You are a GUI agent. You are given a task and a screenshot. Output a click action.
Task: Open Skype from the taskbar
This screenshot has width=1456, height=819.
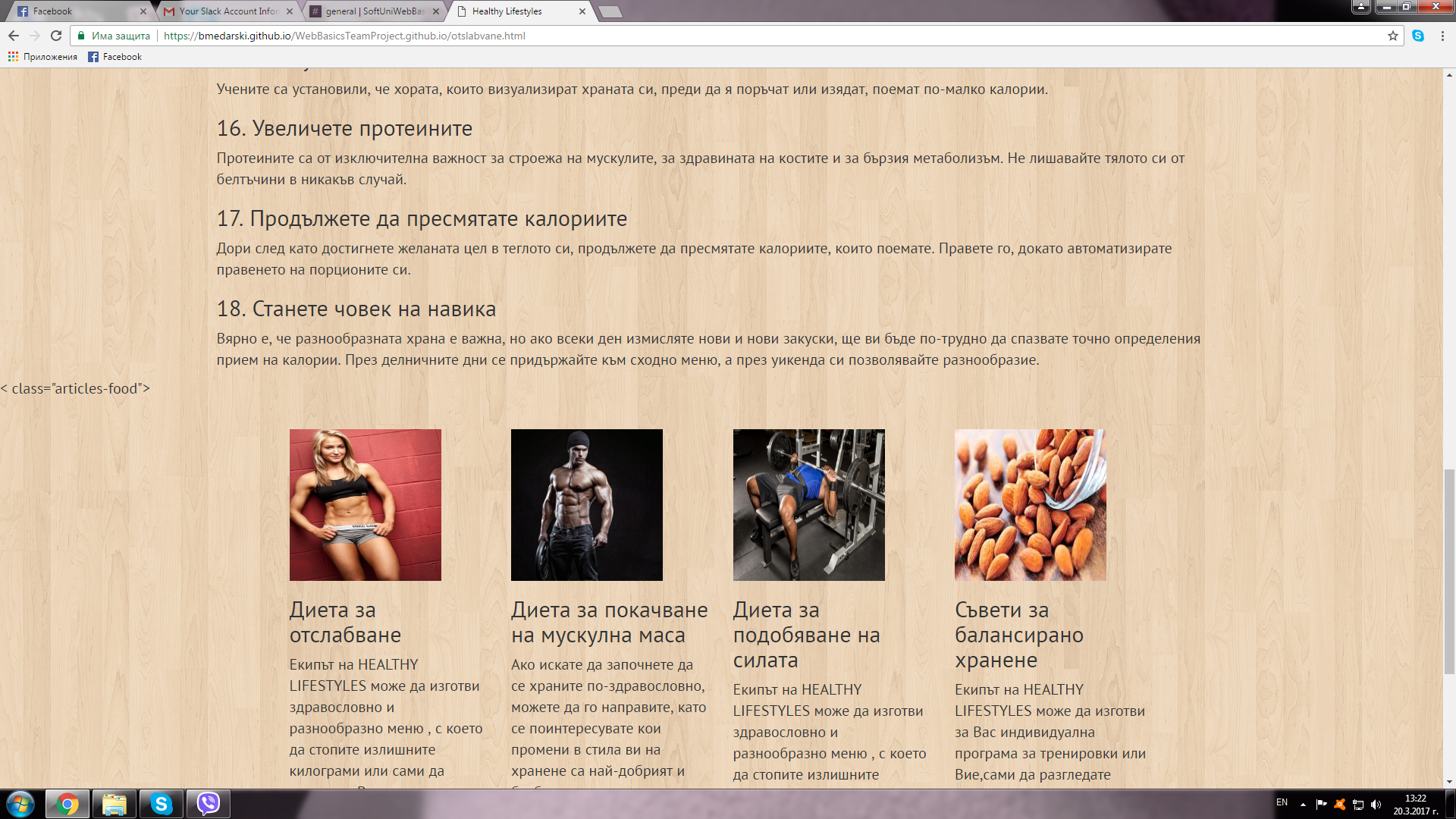click(162, 804)
